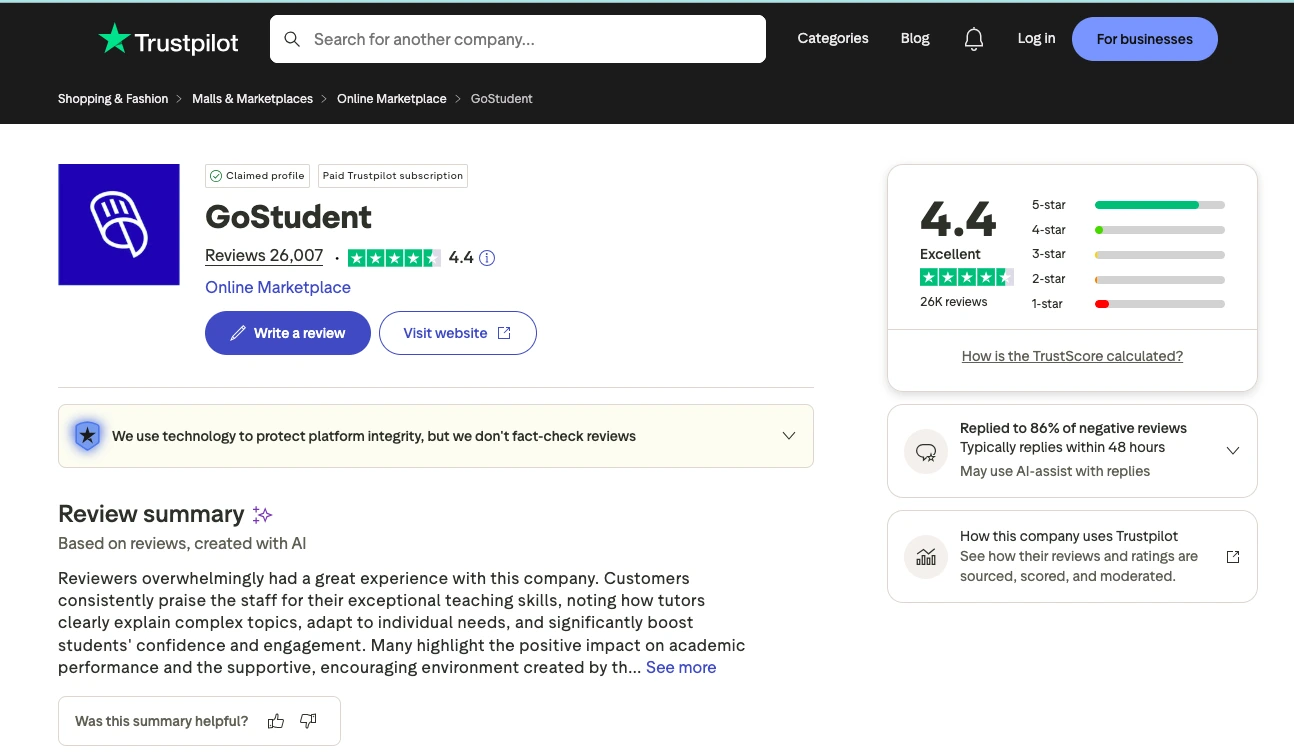Click the 5-star green progress bar
The image size is (1294, 755).
pyautogui.click(x=1147, y=205)
